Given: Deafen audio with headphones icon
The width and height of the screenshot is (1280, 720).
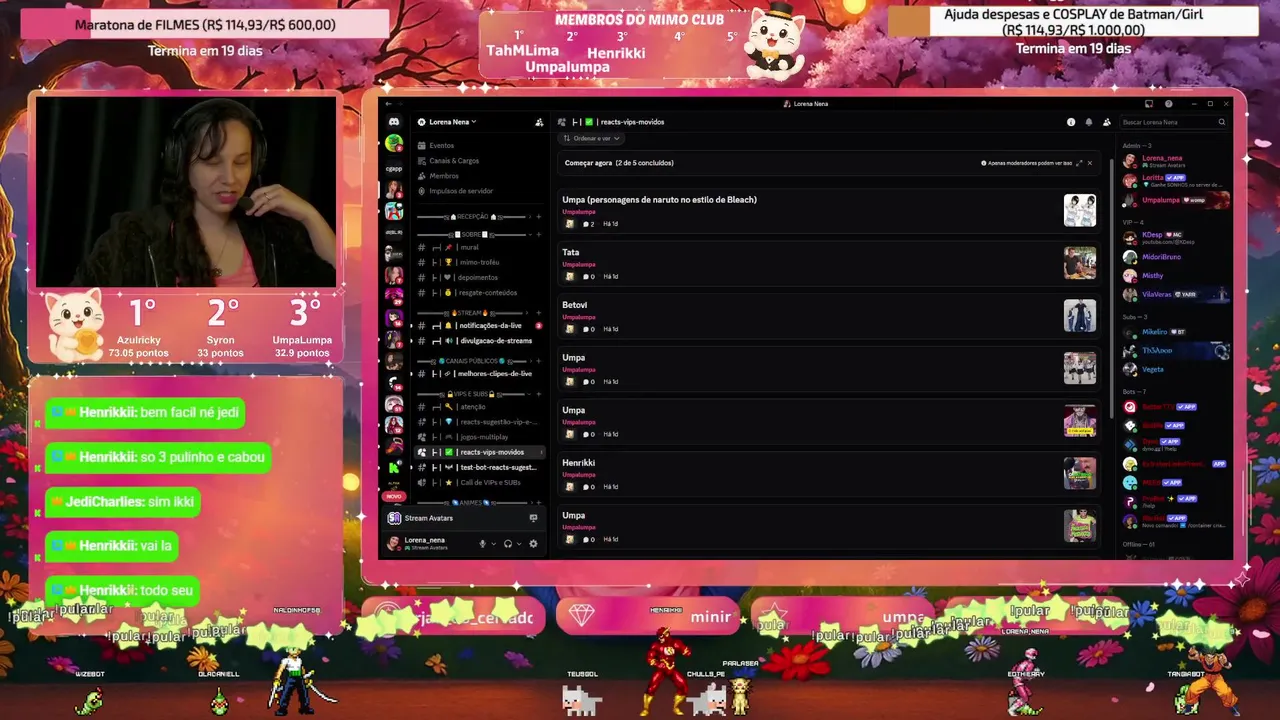Looking at the screenshot, I should click(508, 544).
